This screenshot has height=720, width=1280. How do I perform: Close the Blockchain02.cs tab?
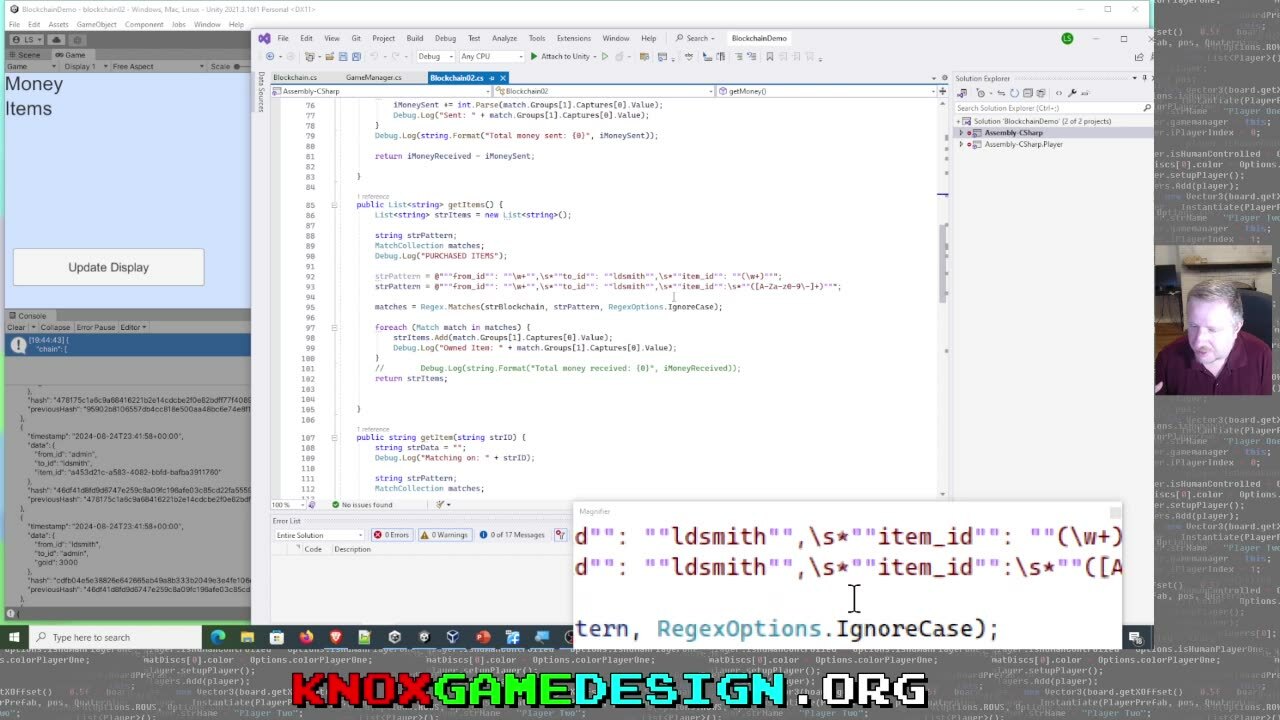click(x=503, y=77)
